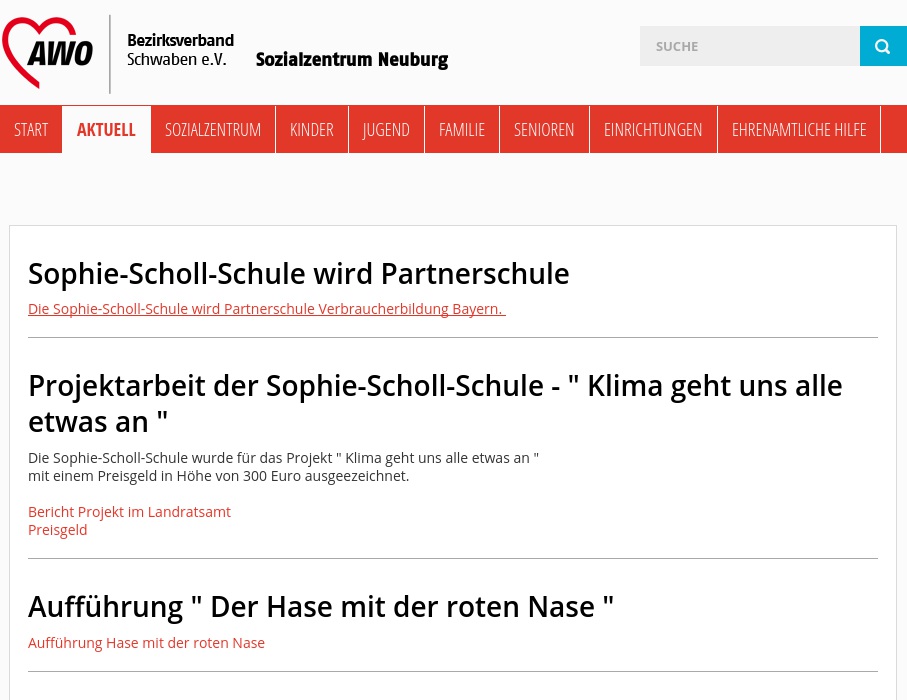
Task: Open the Bericht Projekt im Landratsamt link
Action: (129, 511)
